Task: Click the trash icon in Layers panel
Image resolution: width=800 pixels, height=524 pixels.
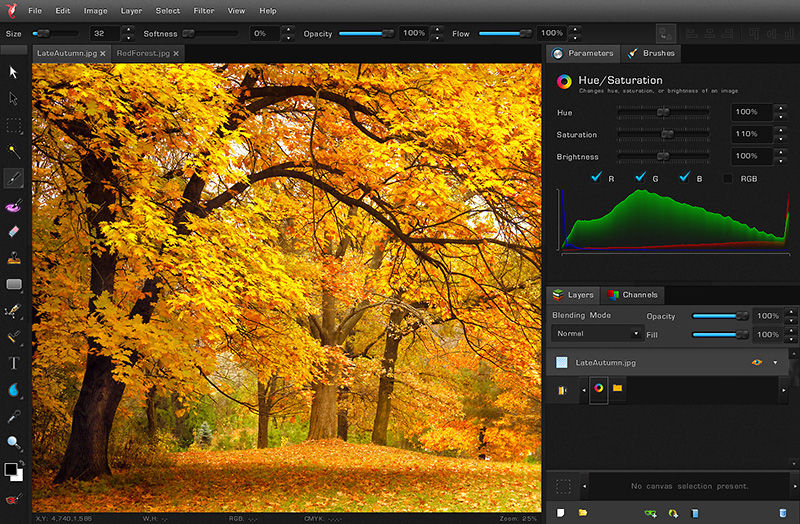Action: (x=782, y=513)
